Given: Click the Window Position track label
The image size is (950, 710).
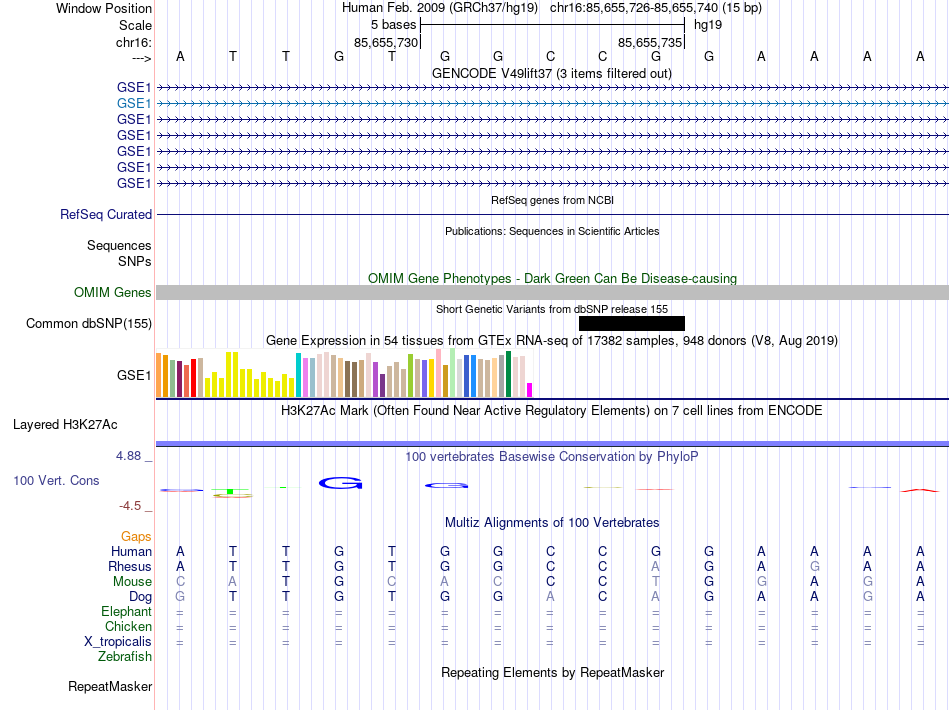Looking at the screenshot, I should coord(104,8).
